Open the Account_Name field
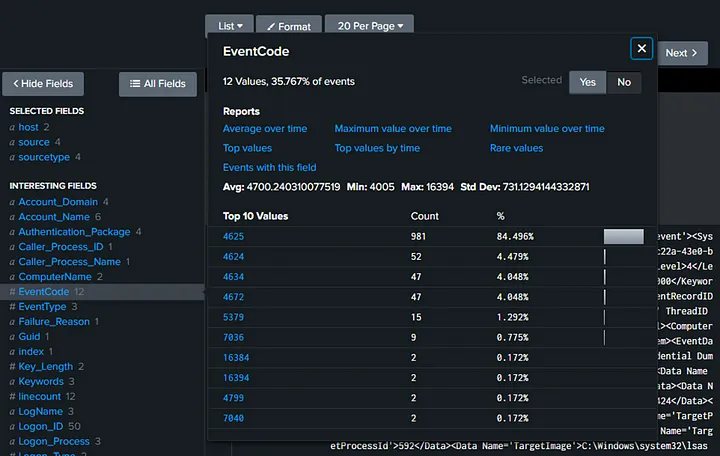Viewport: 720px width, 456px height. [x=54, y=217]
